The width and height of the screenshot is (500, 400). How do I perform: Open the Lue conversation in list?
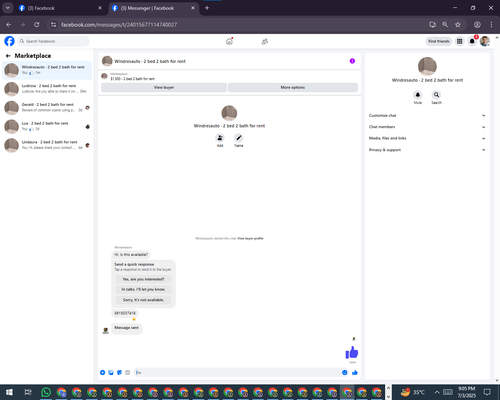(47, 126)
